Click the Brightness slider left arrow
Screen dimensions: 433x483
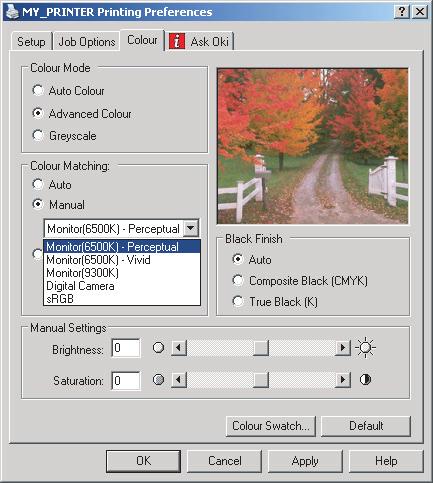click(x=179, y=348)
